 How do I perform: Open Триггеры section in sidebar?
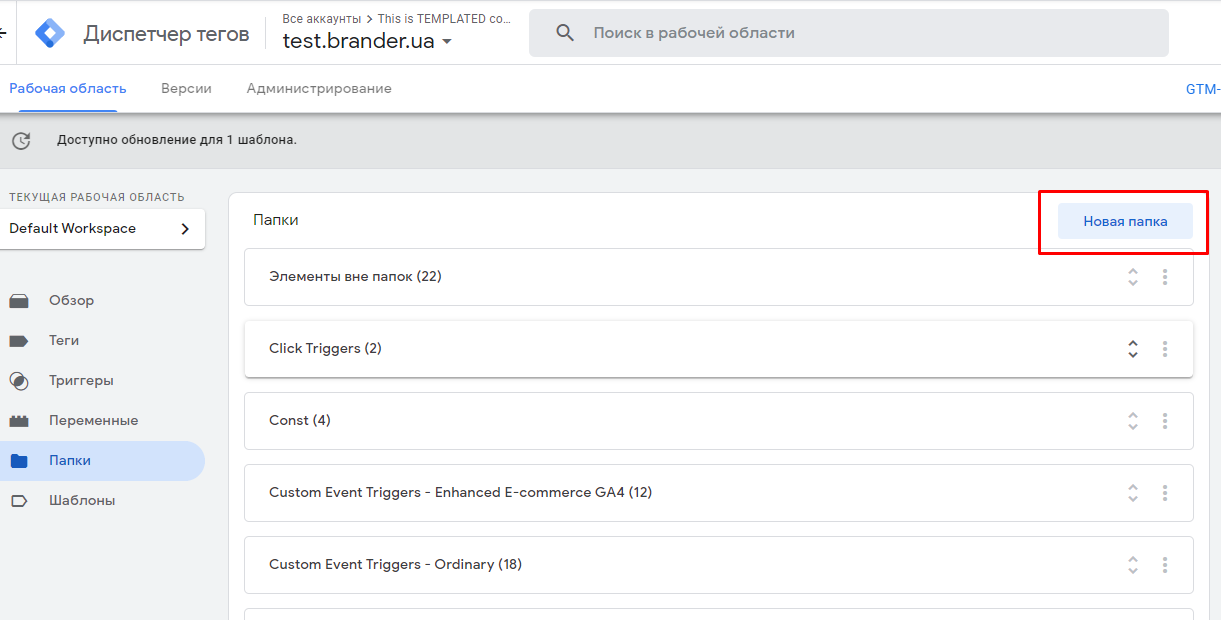pos(80,381)
